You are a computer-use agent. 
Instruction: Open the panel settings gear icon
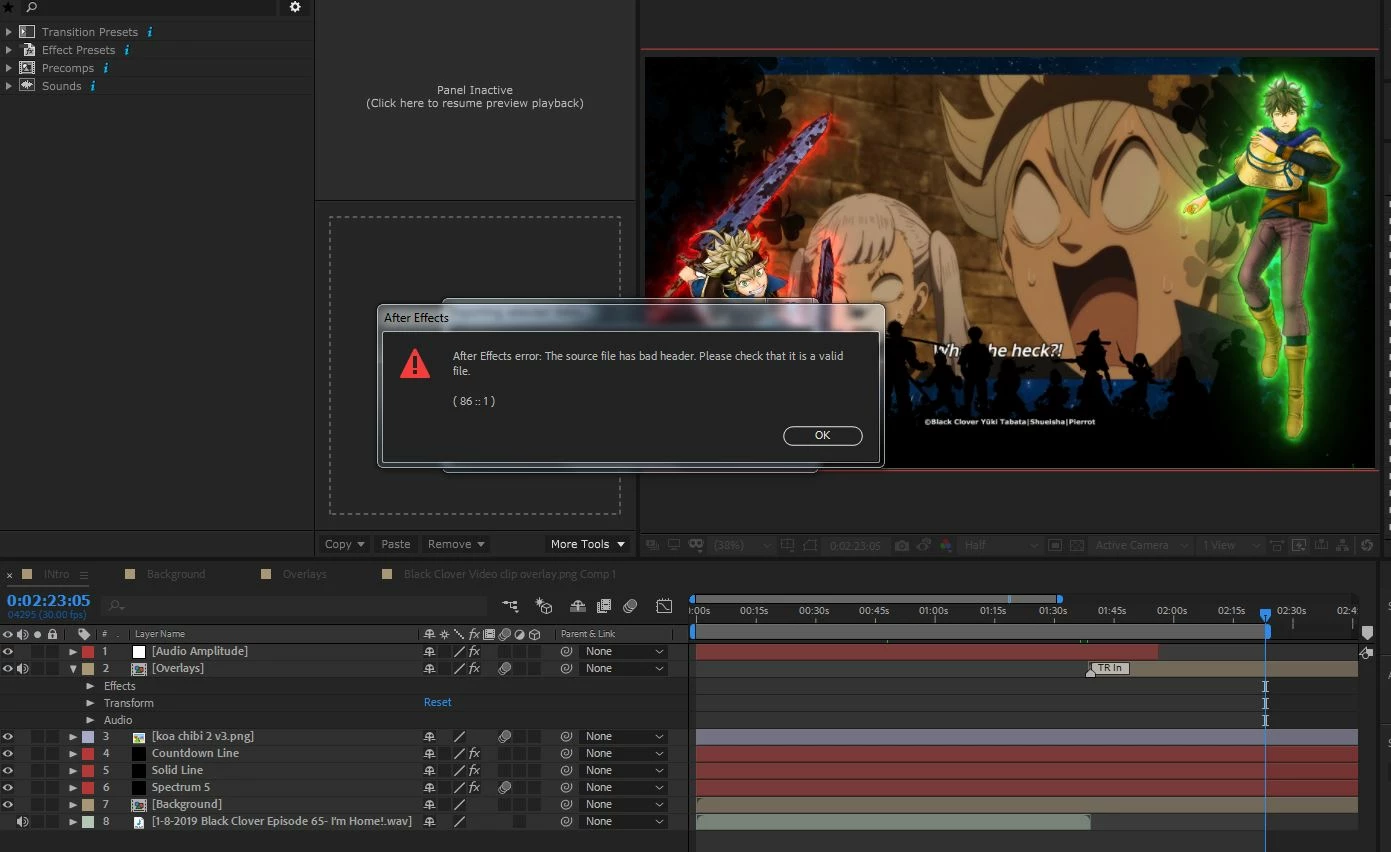point(295,7)
